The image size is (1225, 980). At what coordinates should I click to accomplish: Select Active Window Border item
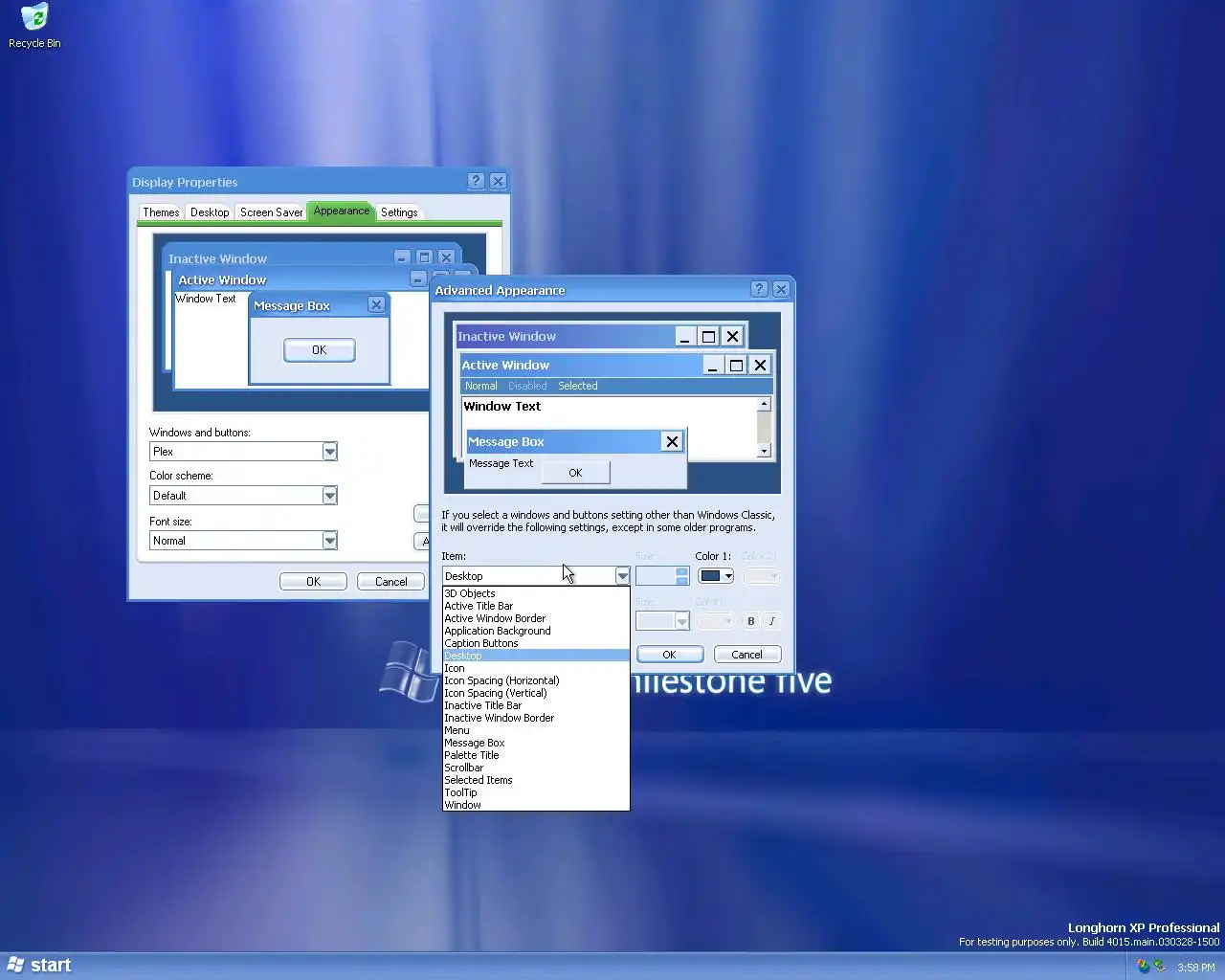pyautogui.click(x=536, y=618)
